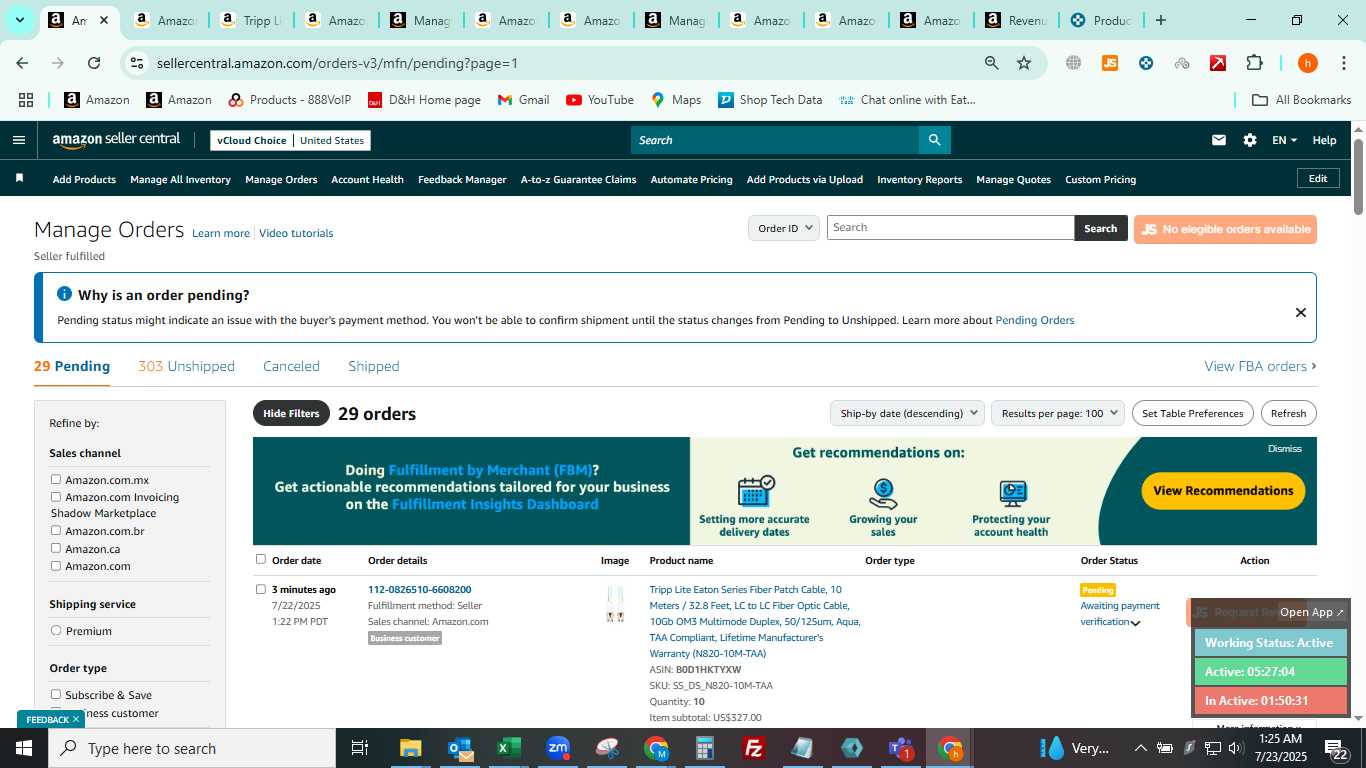Open the Pending Orders learn more link

(x=1034, y=320)
